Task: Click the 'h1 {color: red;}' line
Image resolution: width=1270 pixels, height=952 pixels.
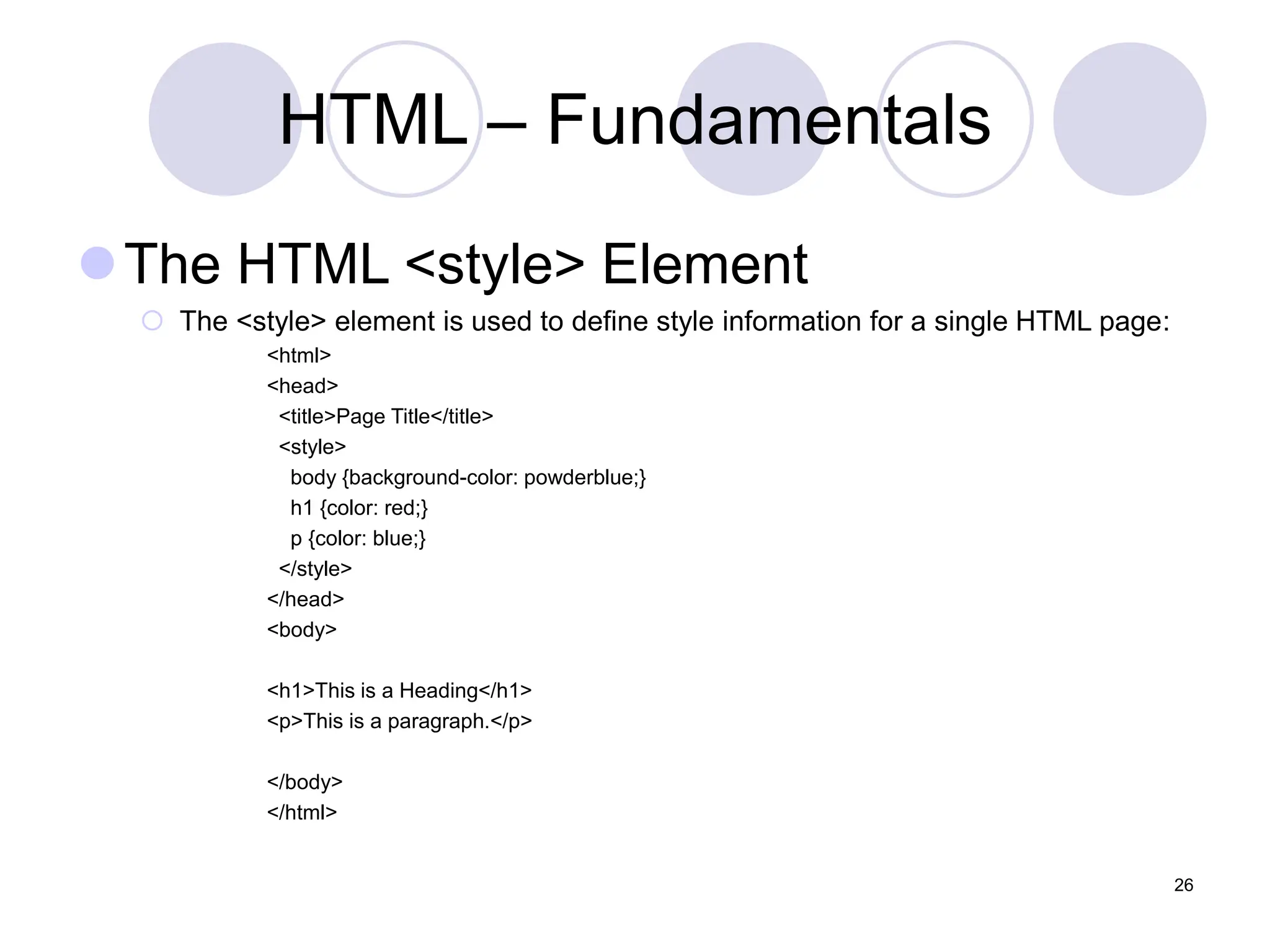Action: click(359, 508)
